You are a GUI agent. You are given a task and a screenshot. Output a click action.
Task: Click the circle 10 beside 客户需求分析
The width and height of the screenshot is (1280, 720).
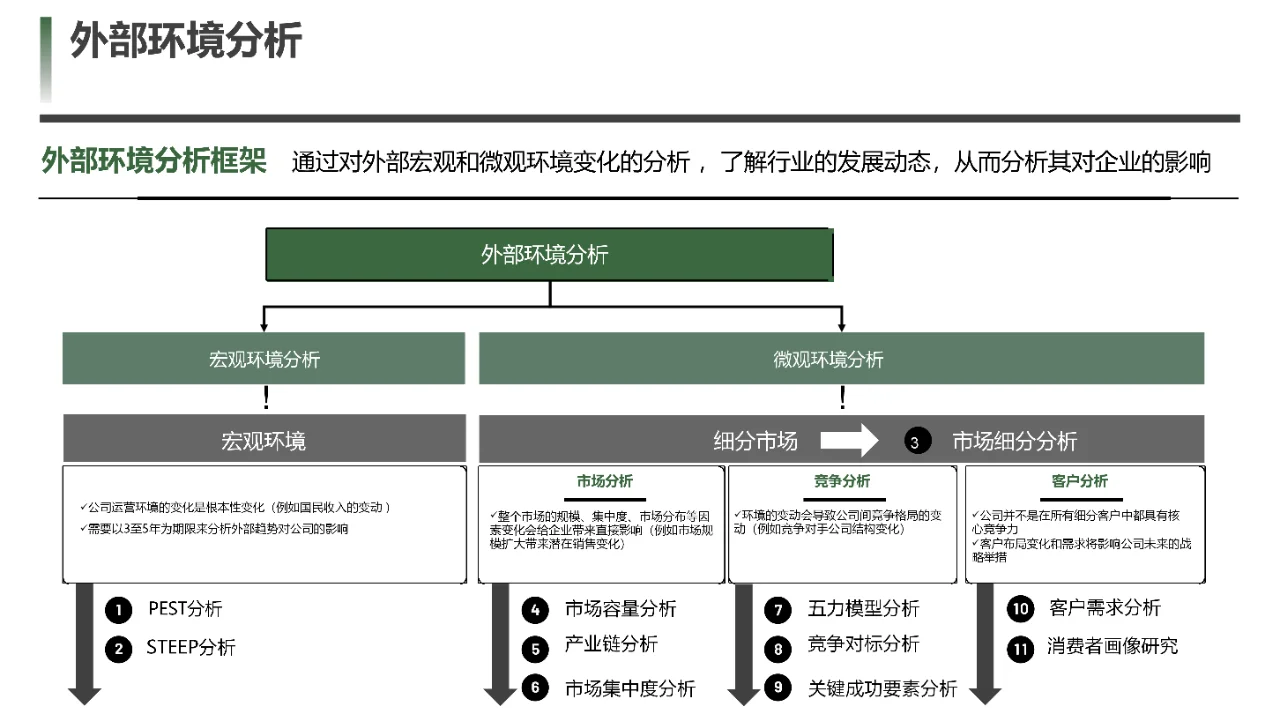1020,609
